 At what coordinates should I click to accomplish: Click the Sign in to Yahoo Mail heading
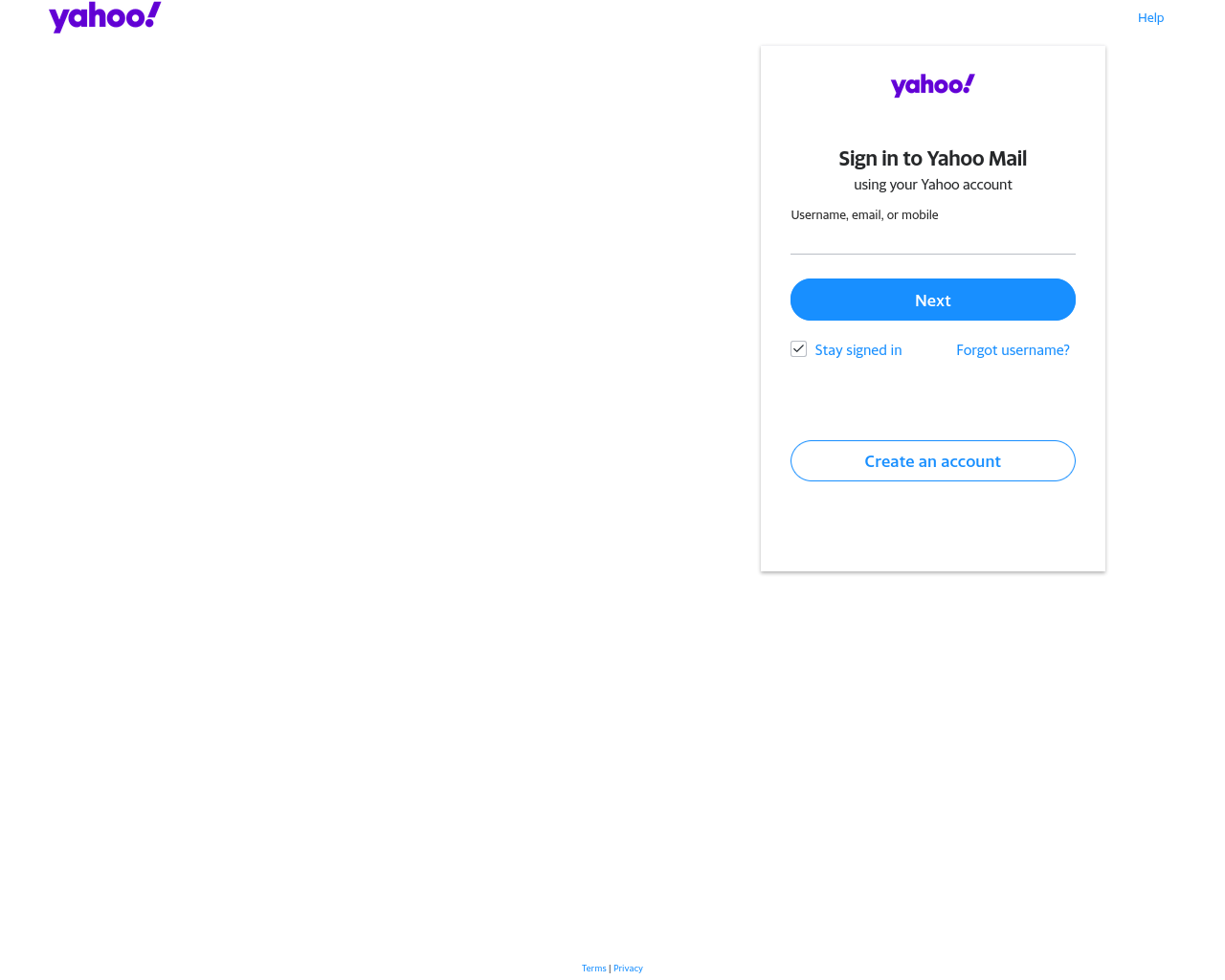(x=933, y=159)
